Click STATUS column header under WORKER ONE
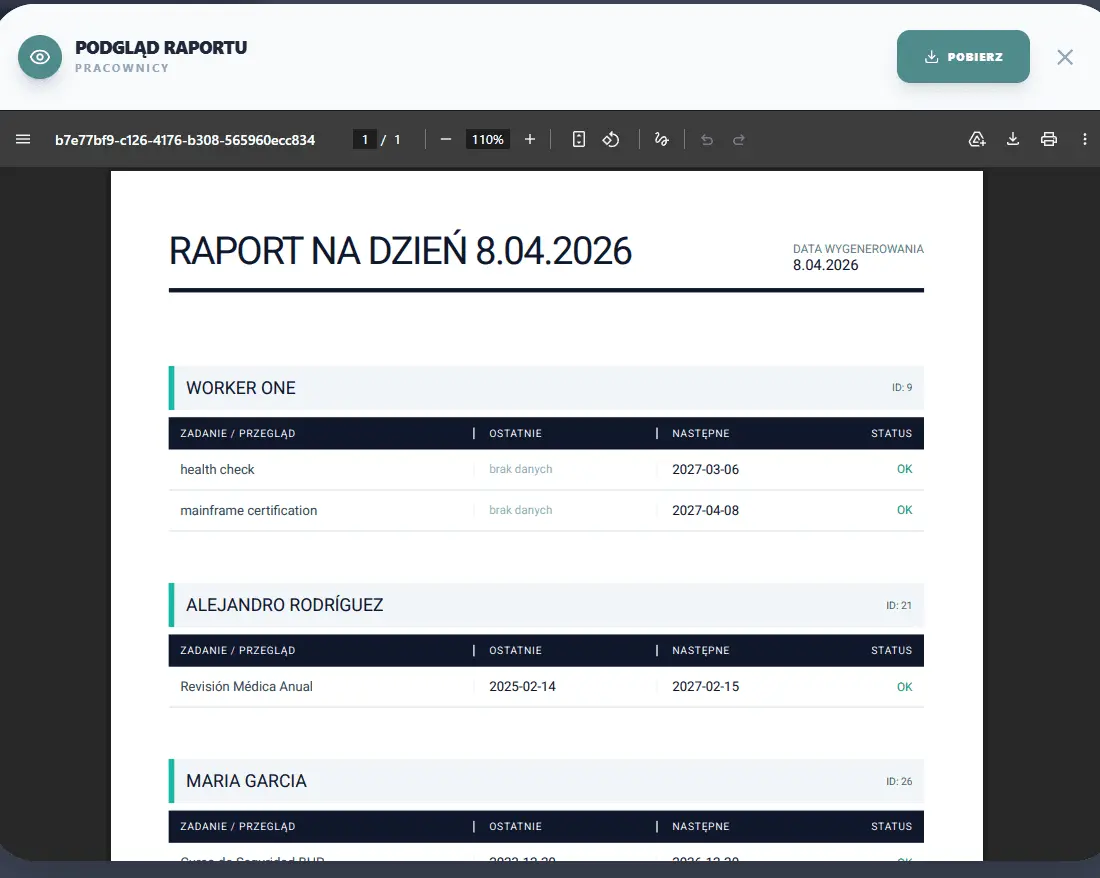 pyautogui.click(x=892, y=433)
